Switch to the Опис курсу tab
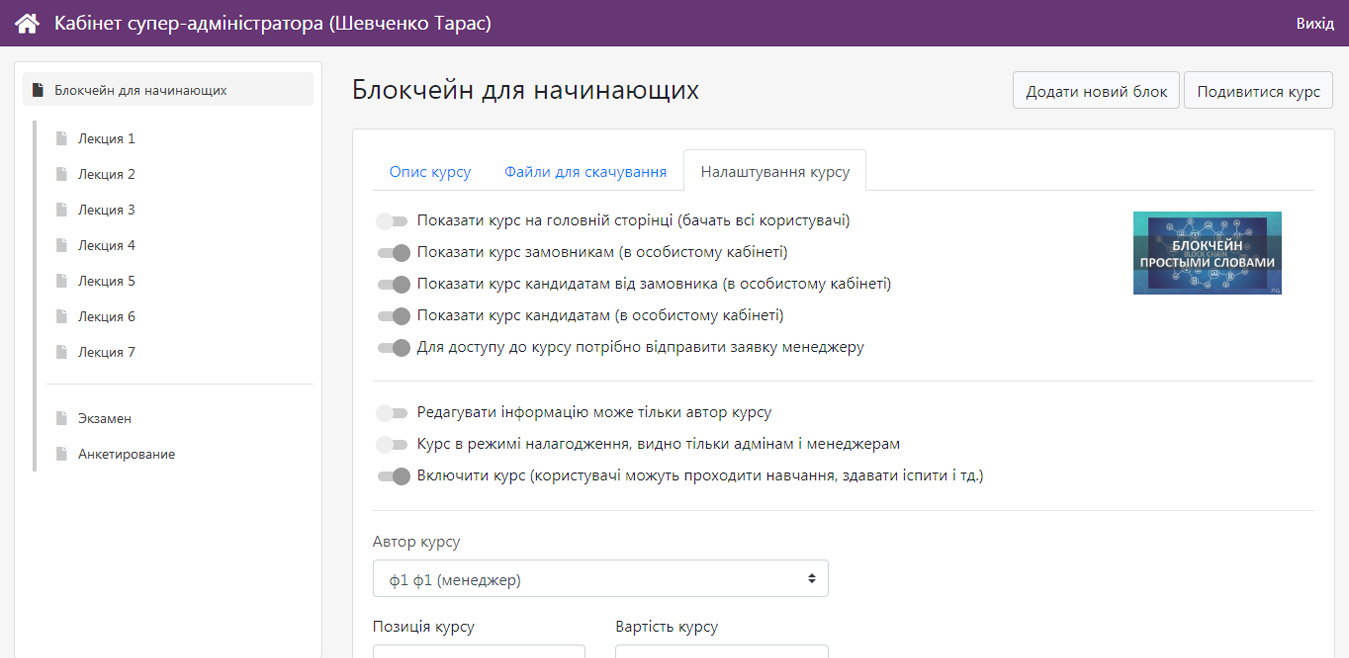The image size is (1349, 658). point(430,172)
